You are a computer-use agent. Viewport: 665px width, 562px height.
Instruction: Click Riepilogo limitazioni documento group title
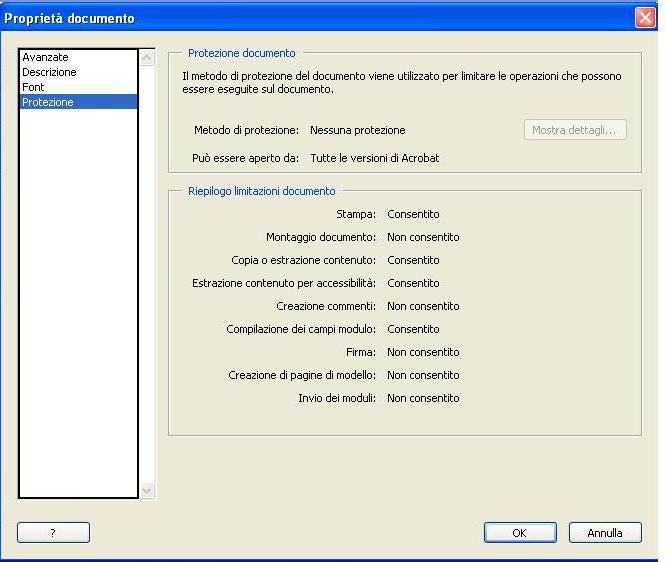[262, 191]
